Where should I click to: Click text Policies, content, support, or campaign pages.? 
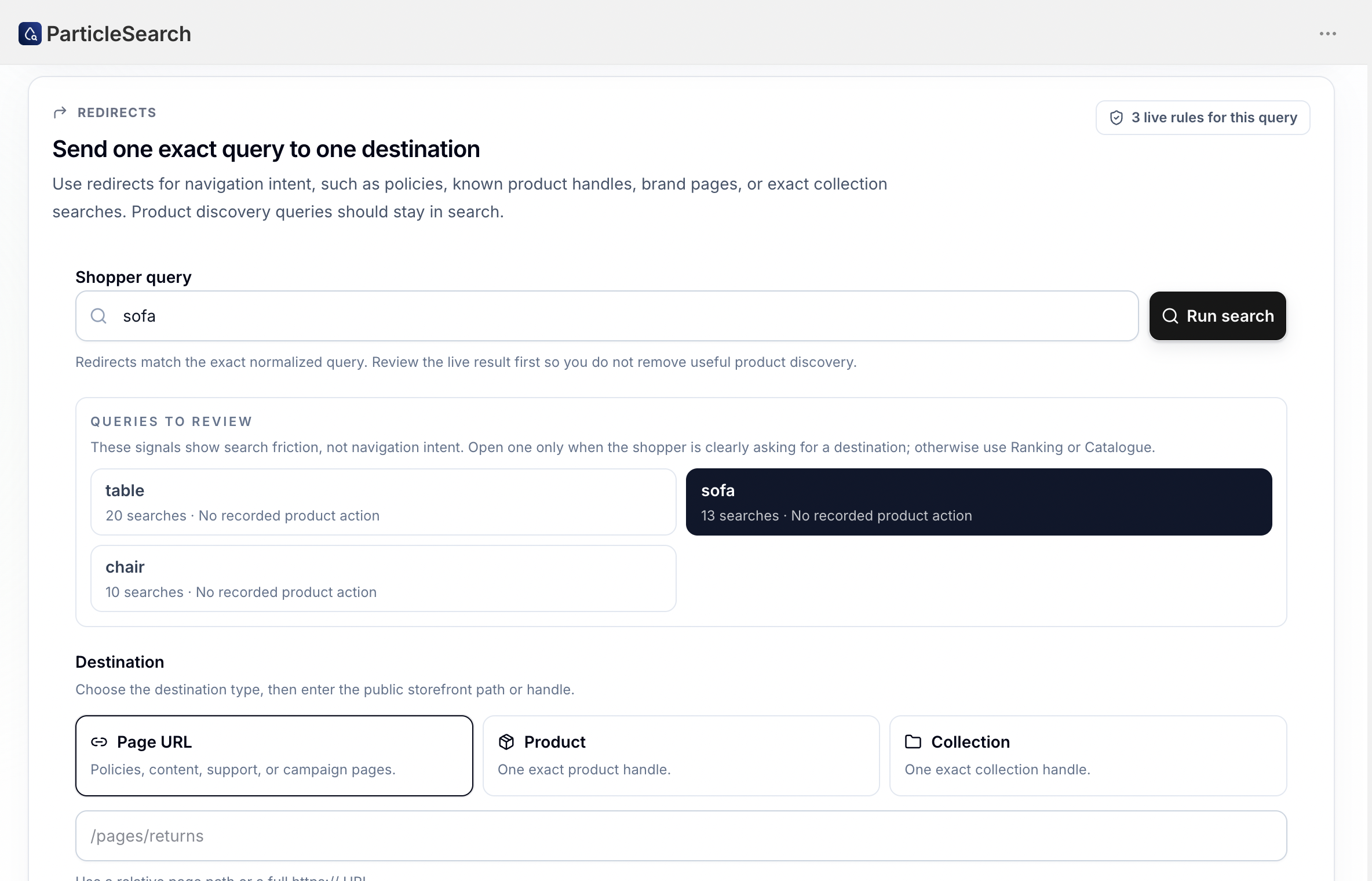(243, 770)
